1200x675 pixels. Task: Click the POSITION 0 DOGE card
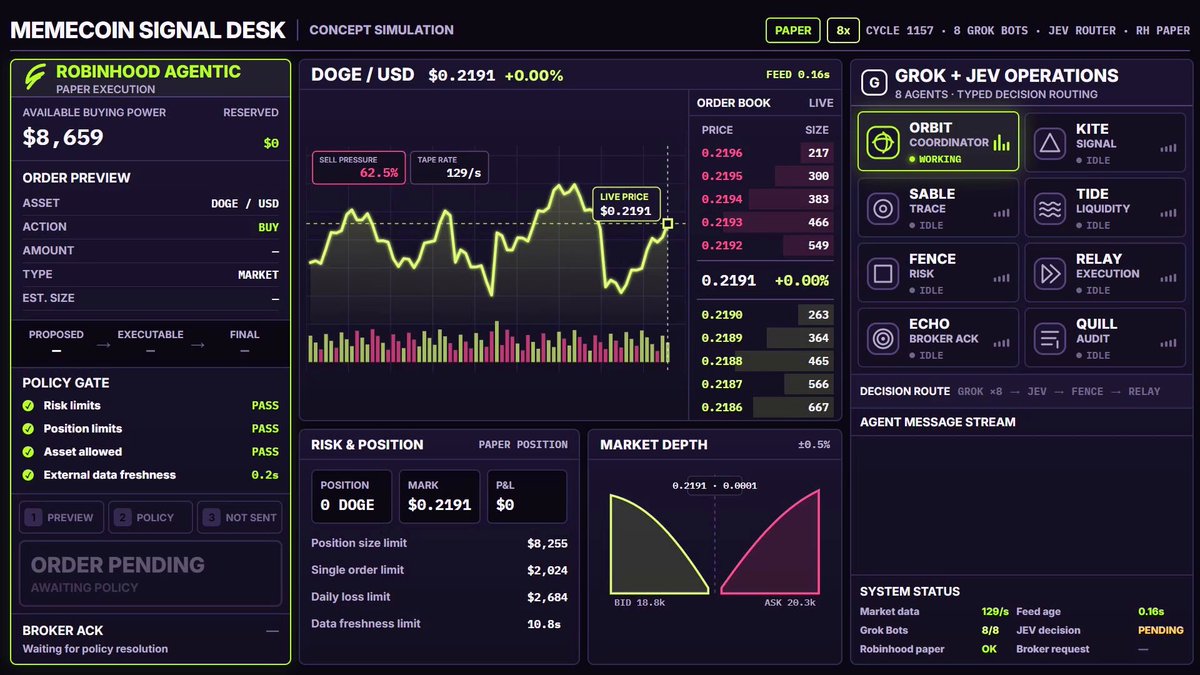tap(352, 497)
